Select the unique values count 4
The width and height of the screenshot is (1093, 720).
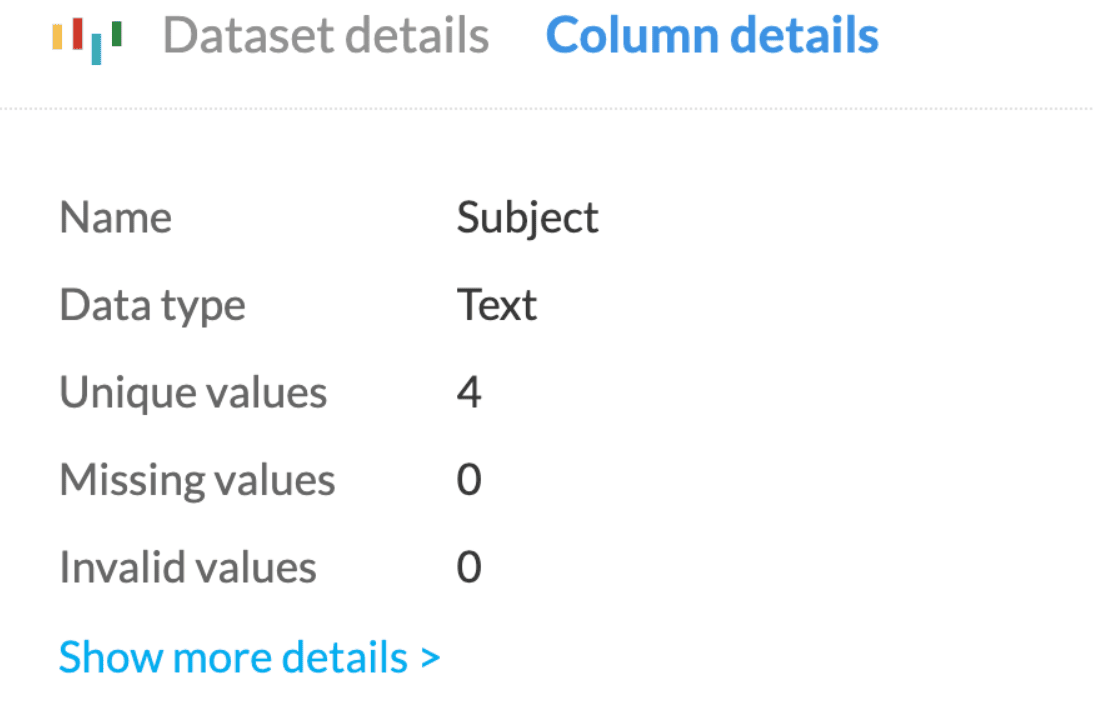click(x=469, y=393)
